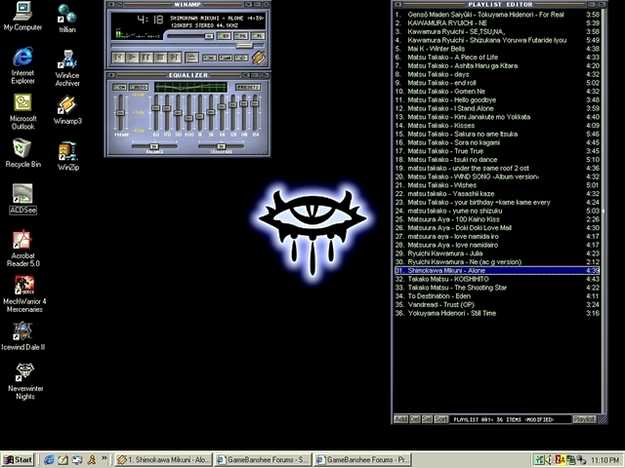Open the equalizer Presets menu
This screenshot has width=625, height=468.
point(248,87)
